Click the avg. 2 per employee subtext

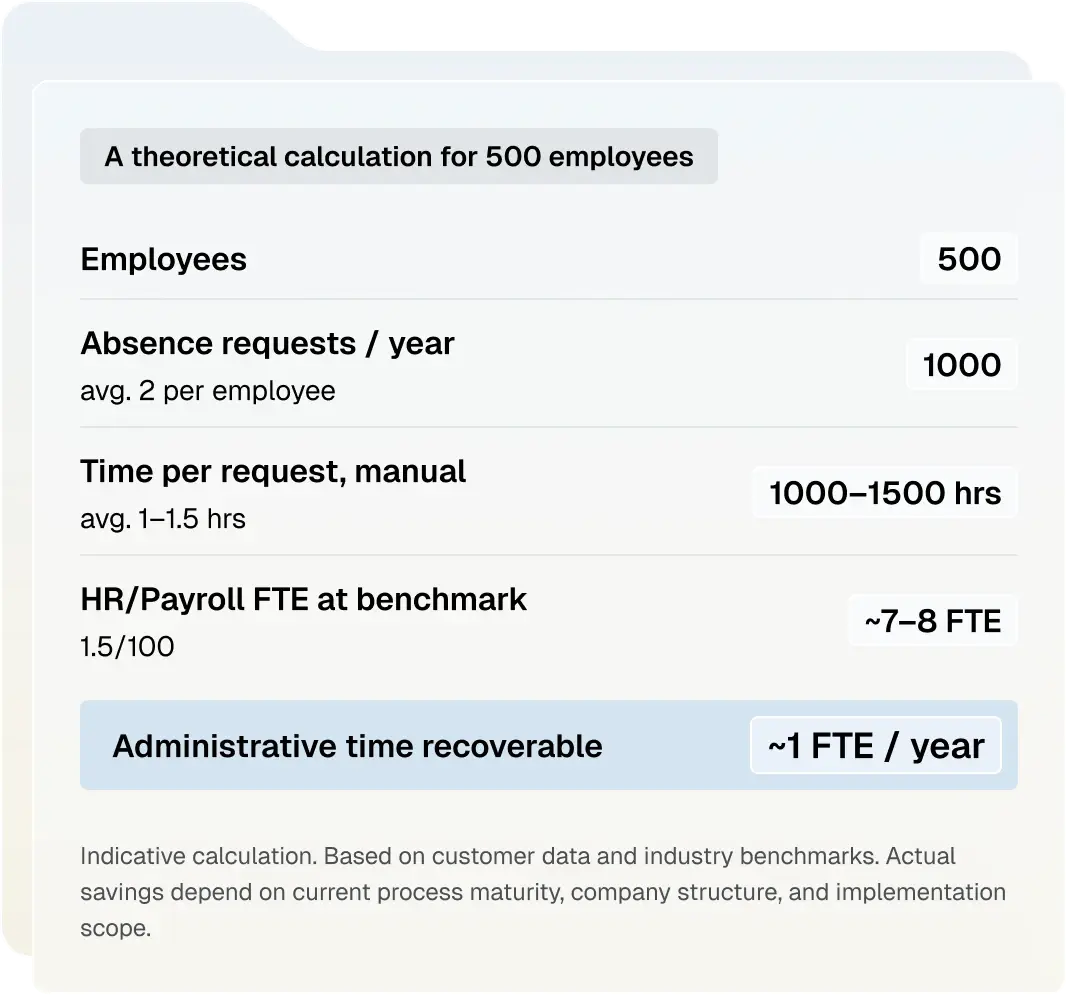(208, 391)
